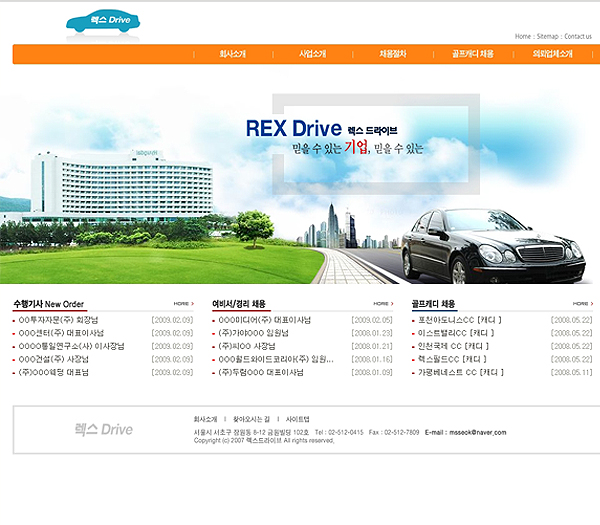Viewport: 600px width, 525px height.
Task: Go to the Home link at top right
Action: click(x=522, y=36)
